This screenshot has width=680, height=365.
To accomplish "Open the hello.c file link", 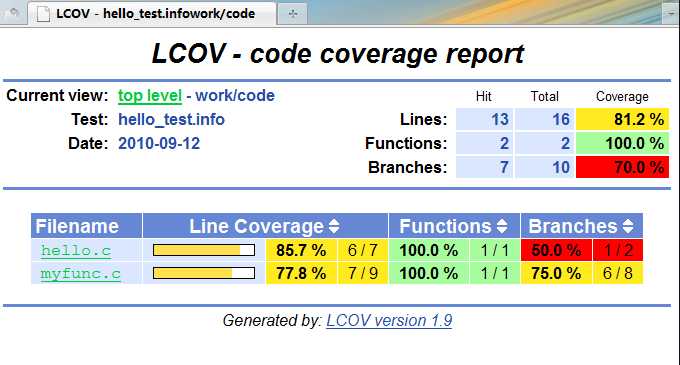I will pyautogui.click(x=76, y=251).
